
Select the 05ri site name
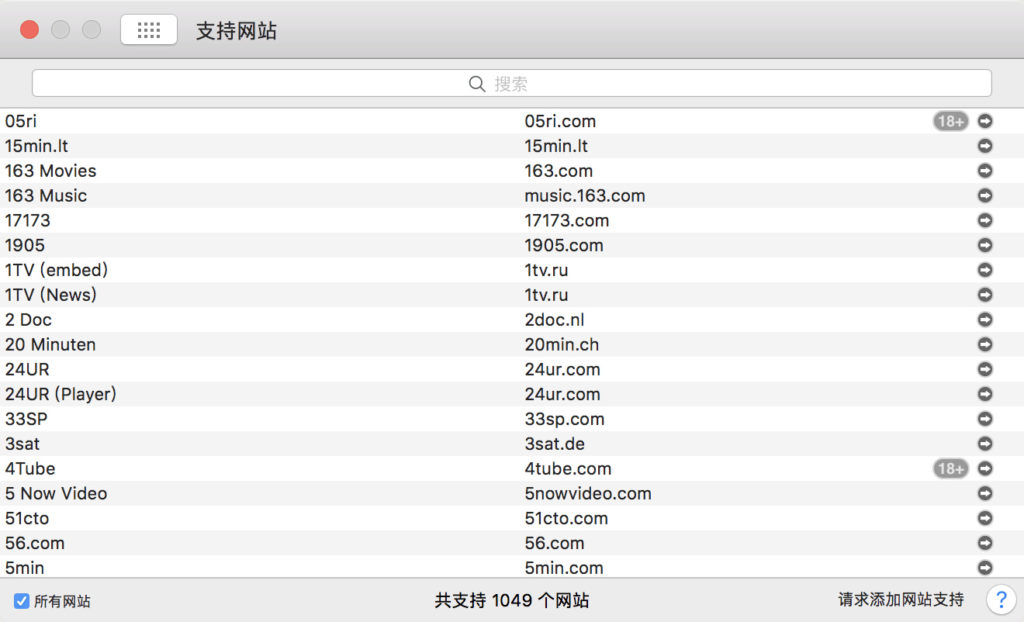(21, 121)
